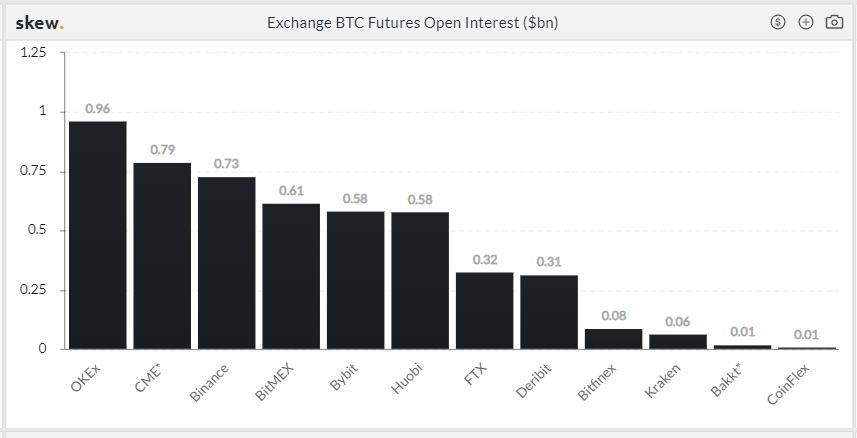Click the Binance bar

[226, 262]
